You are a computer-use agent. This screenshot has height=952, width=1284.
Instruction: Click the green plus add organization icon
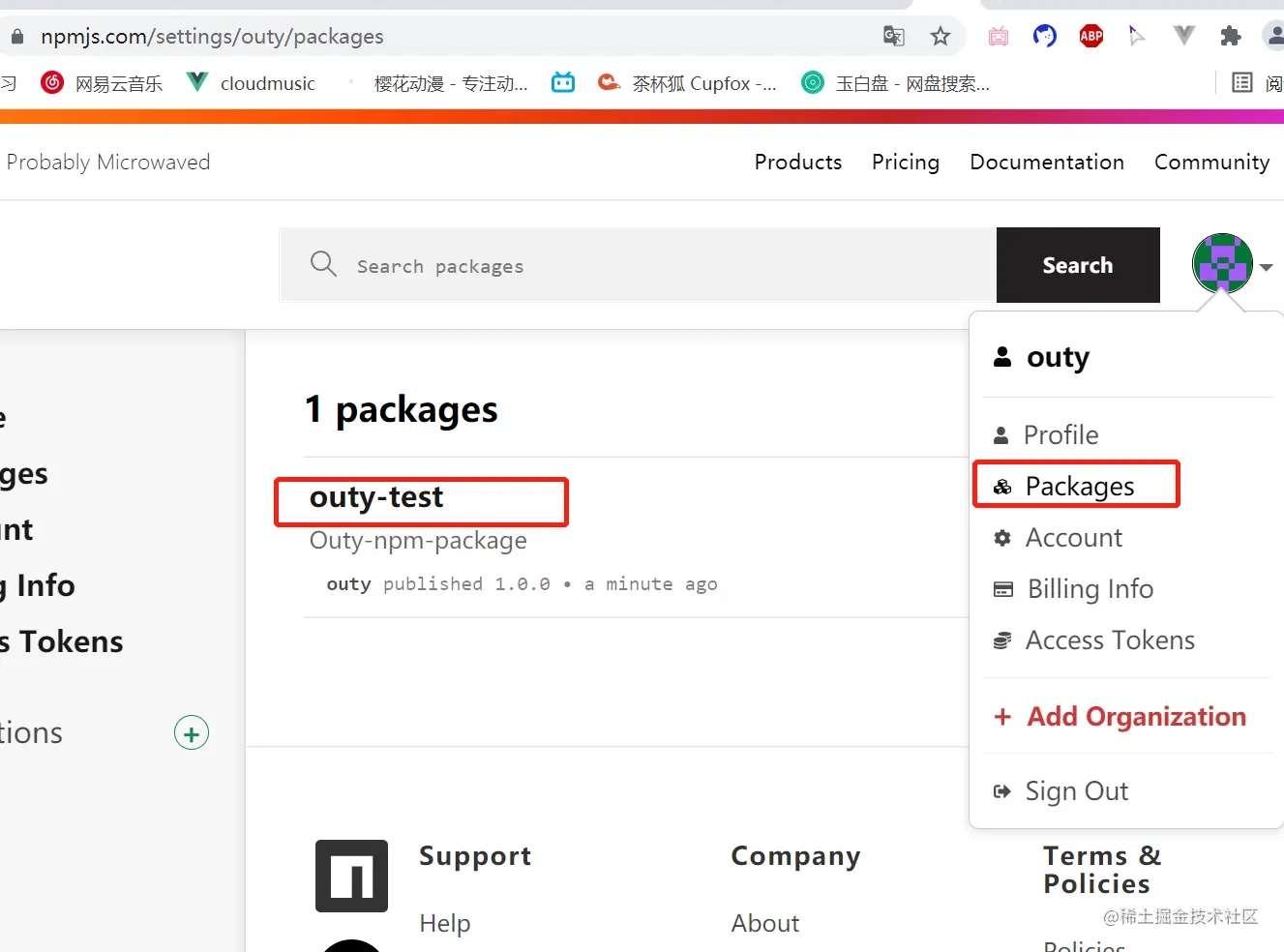pyautogui.click(x=192, y=733)
